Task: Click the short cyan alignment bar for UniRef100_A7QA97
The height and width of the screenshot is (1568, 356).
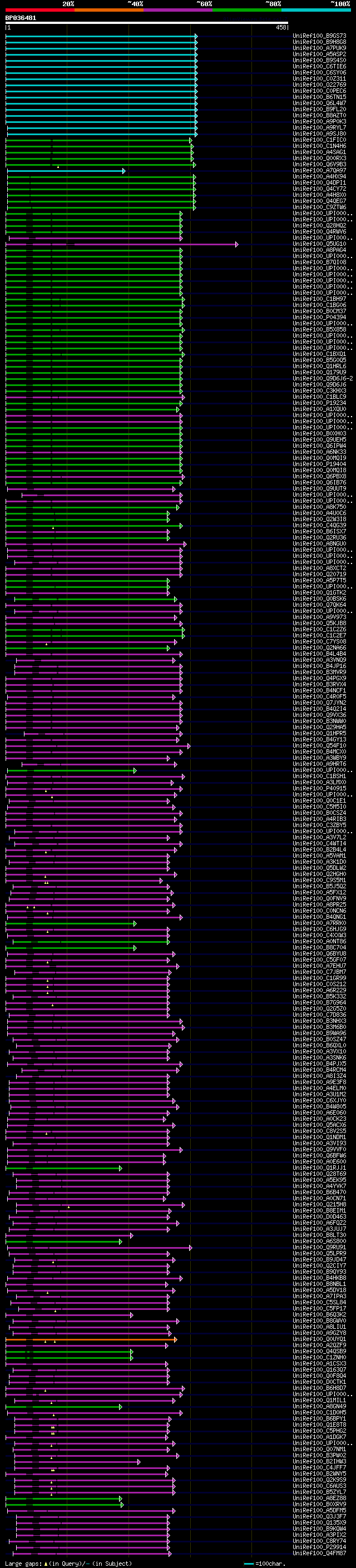Action: coord(66,170)
